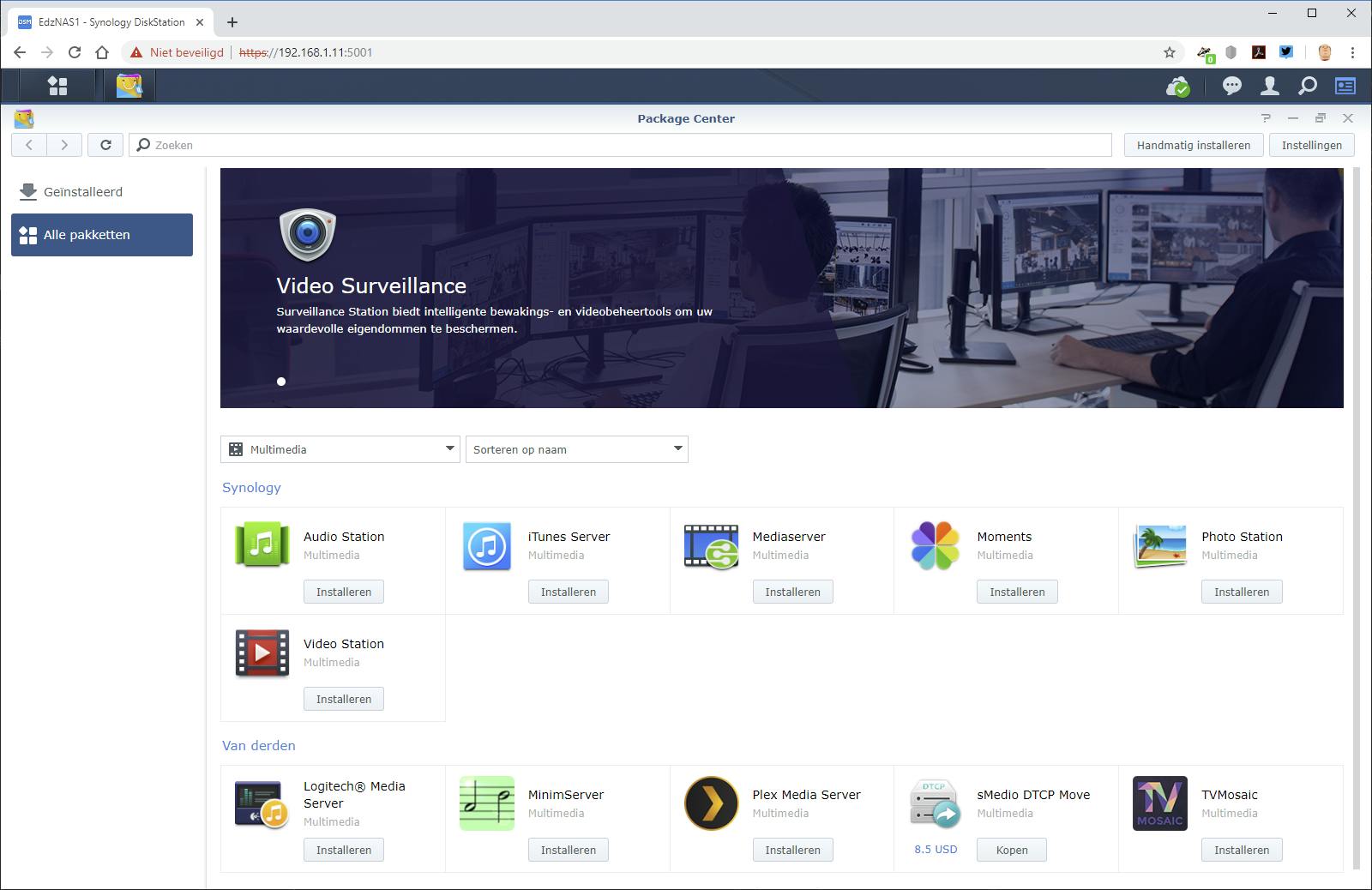Refresh the Package Center list
The height and width of the screenshot is (890, 1372).
(105, 145)
